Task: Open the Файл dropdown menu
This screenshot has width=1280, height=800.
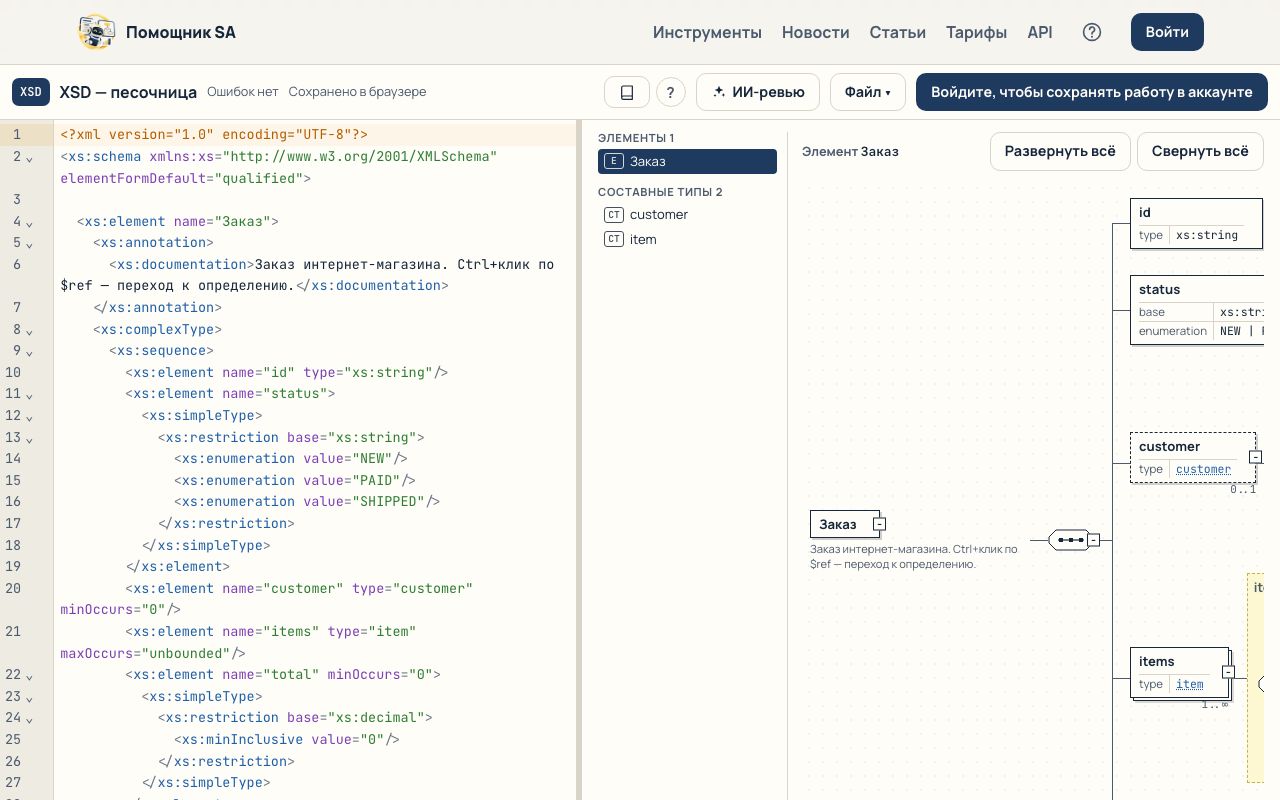Action: 867,92
